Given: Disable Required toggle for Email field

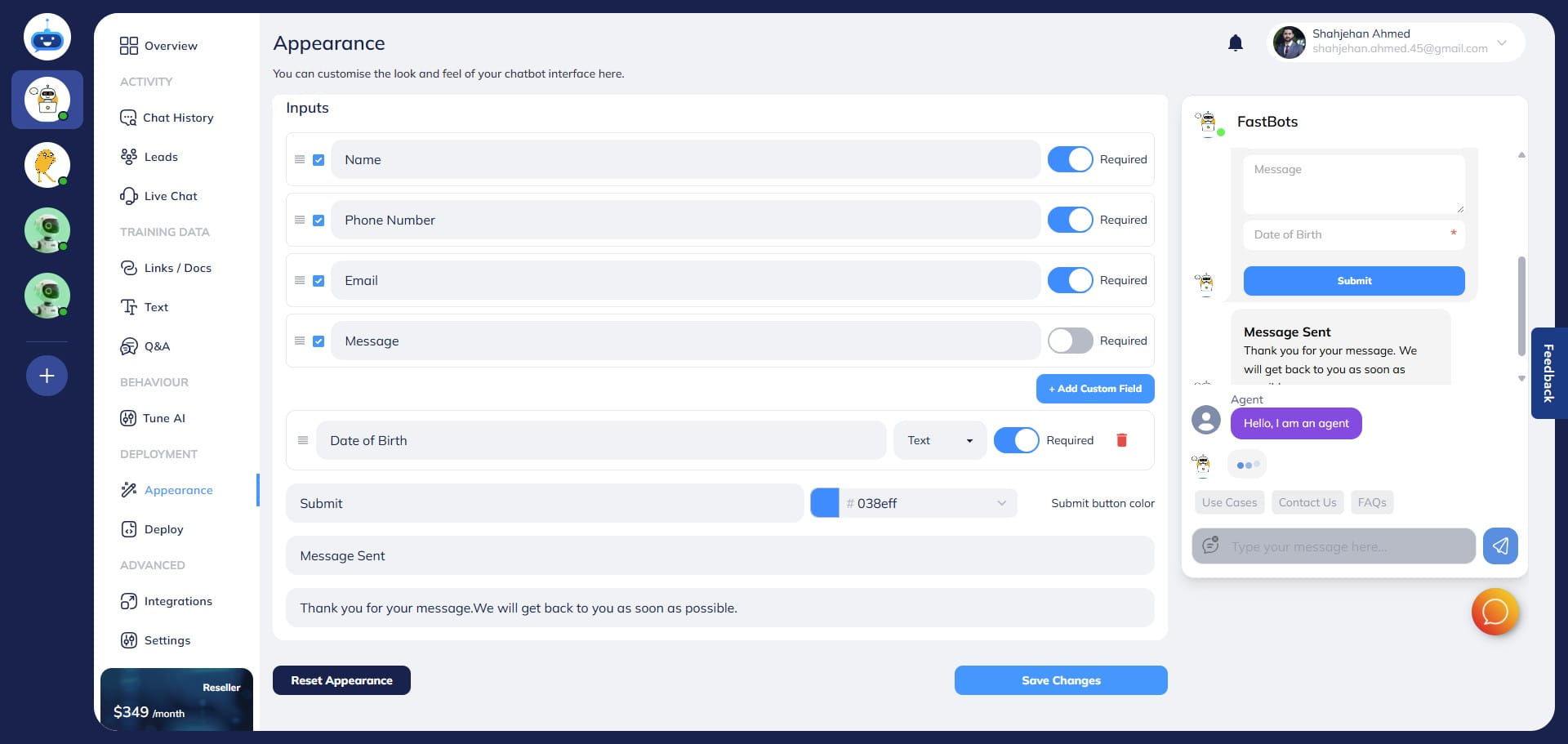Looking at the screenshot, I should [x=1070, y=280].
